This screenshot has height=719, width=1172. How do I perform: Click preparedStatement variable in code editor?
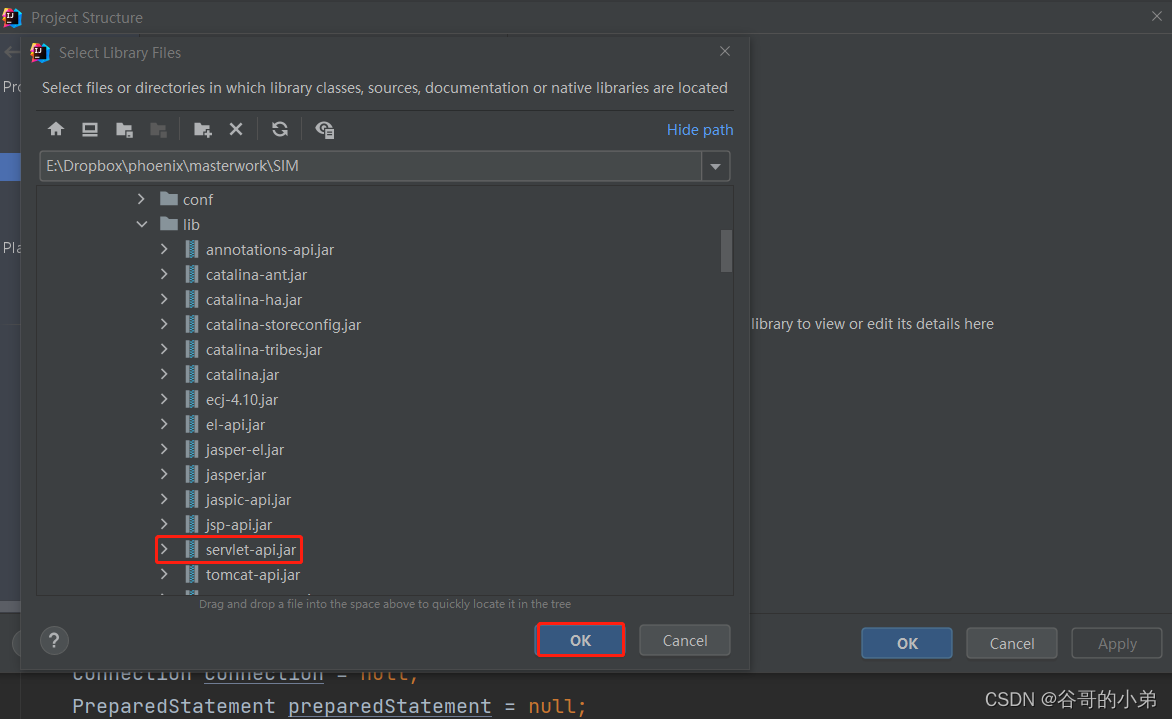389,706
